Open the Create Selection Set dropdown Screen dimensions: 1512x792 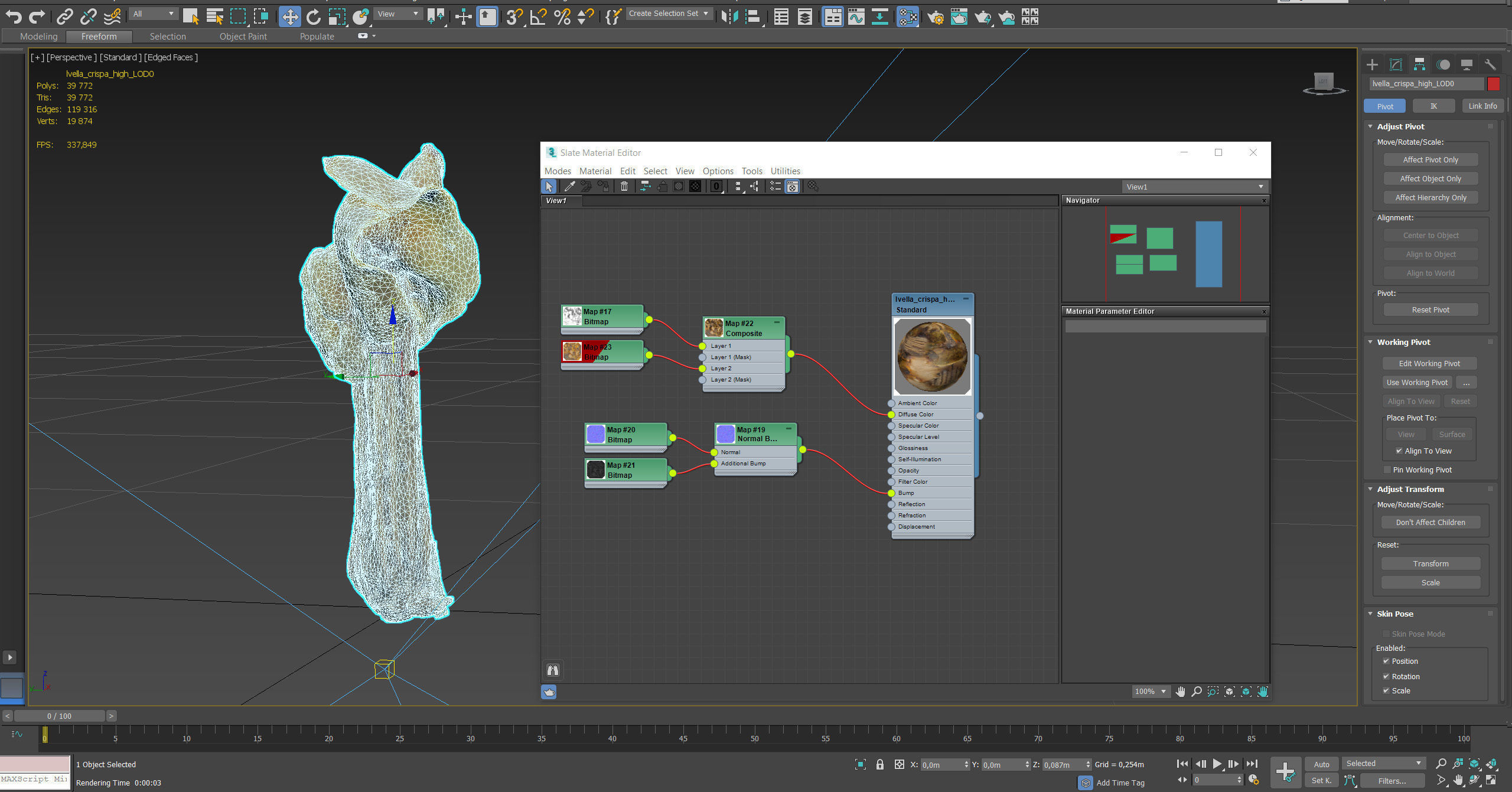[x=669, y=13]
